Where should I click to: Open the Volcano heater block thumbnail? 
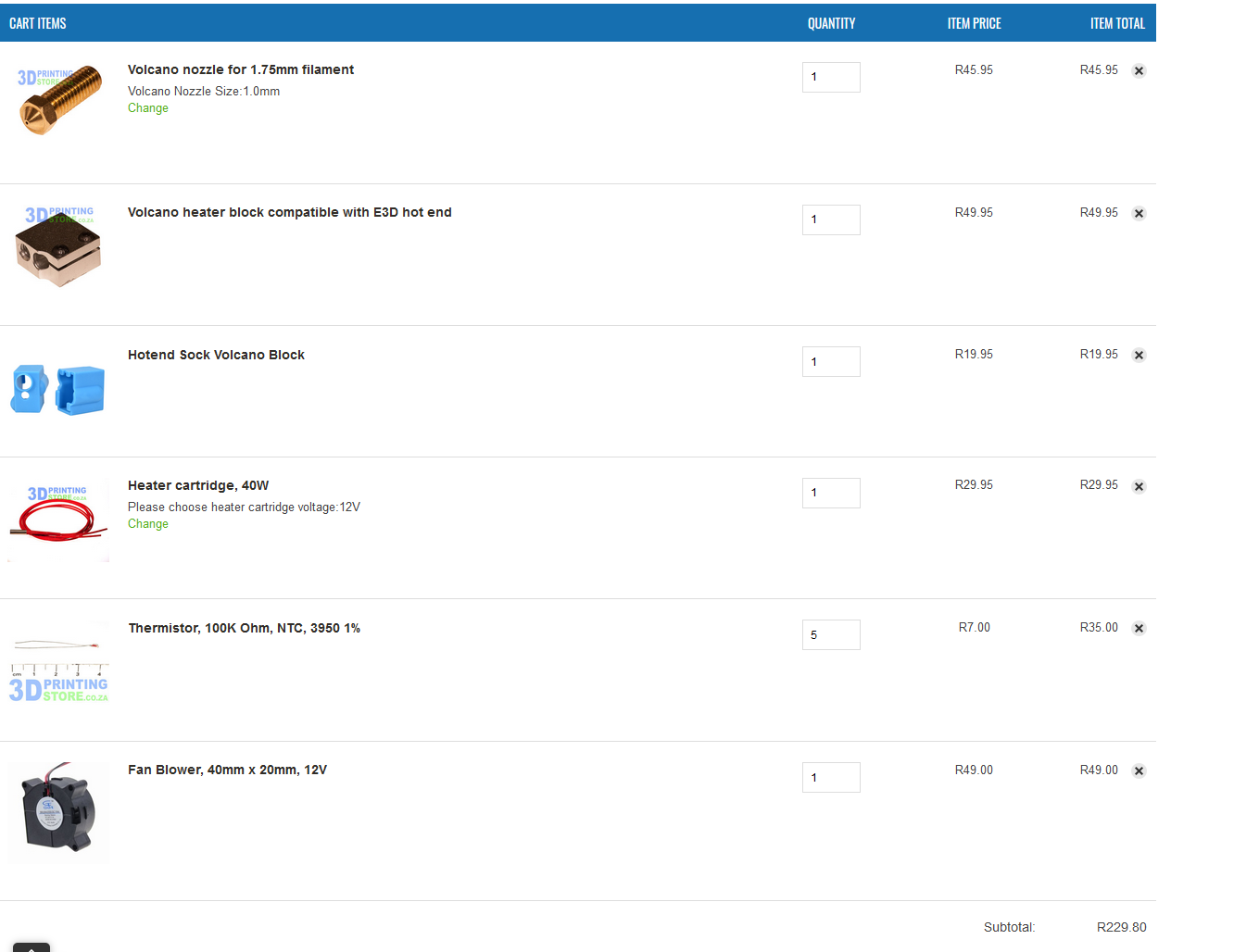click(58, 246)
